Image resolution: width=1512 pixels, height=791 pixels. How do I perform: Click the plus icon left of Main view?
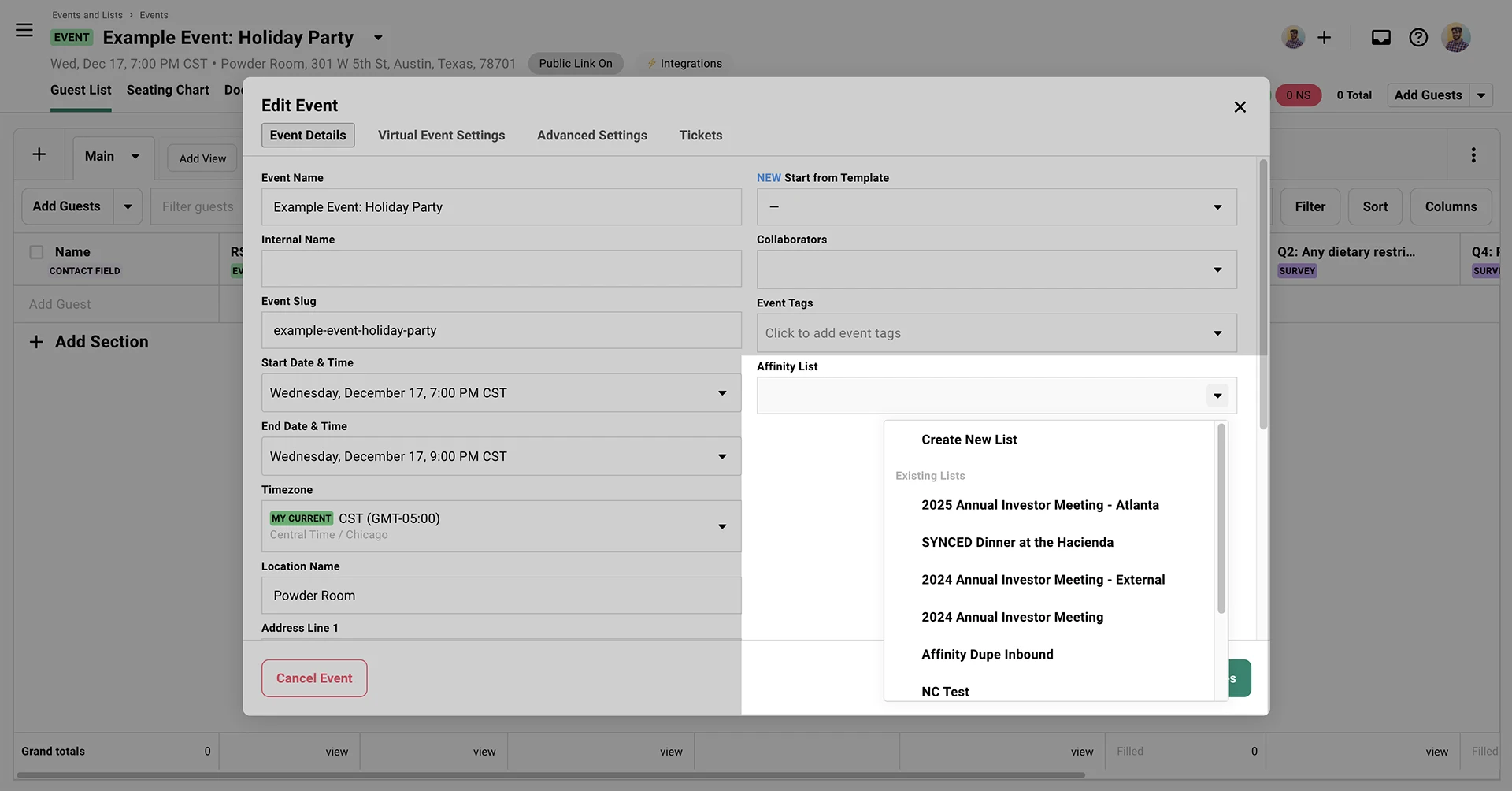(x=38, y=155)
